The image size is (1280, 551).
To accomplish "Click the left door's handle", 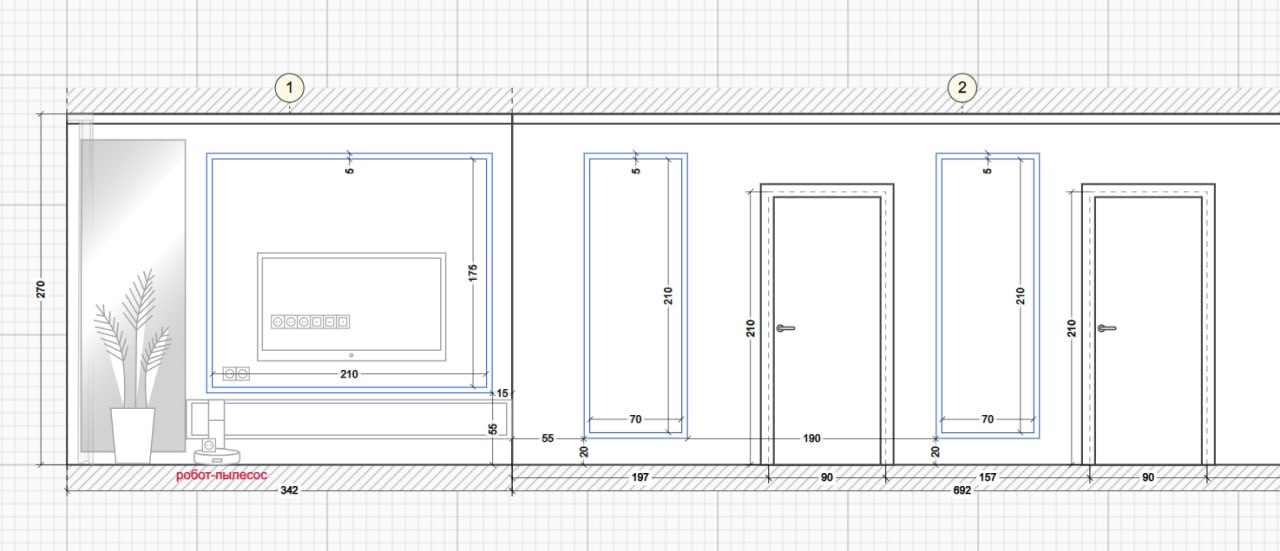I will [x=786, y=328].
